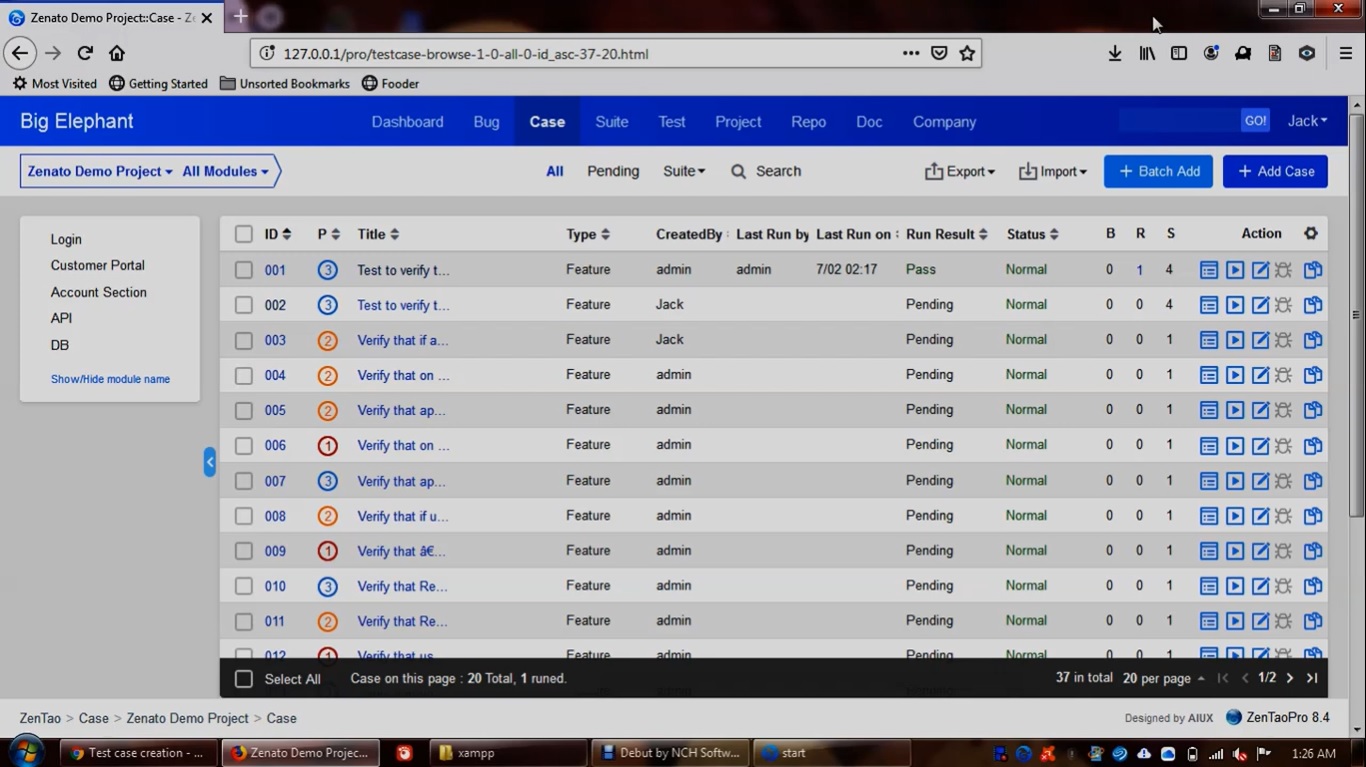The height and width of the screenshot is (767, 1366).
Task: Click the browser home icon
Action: 117,53
